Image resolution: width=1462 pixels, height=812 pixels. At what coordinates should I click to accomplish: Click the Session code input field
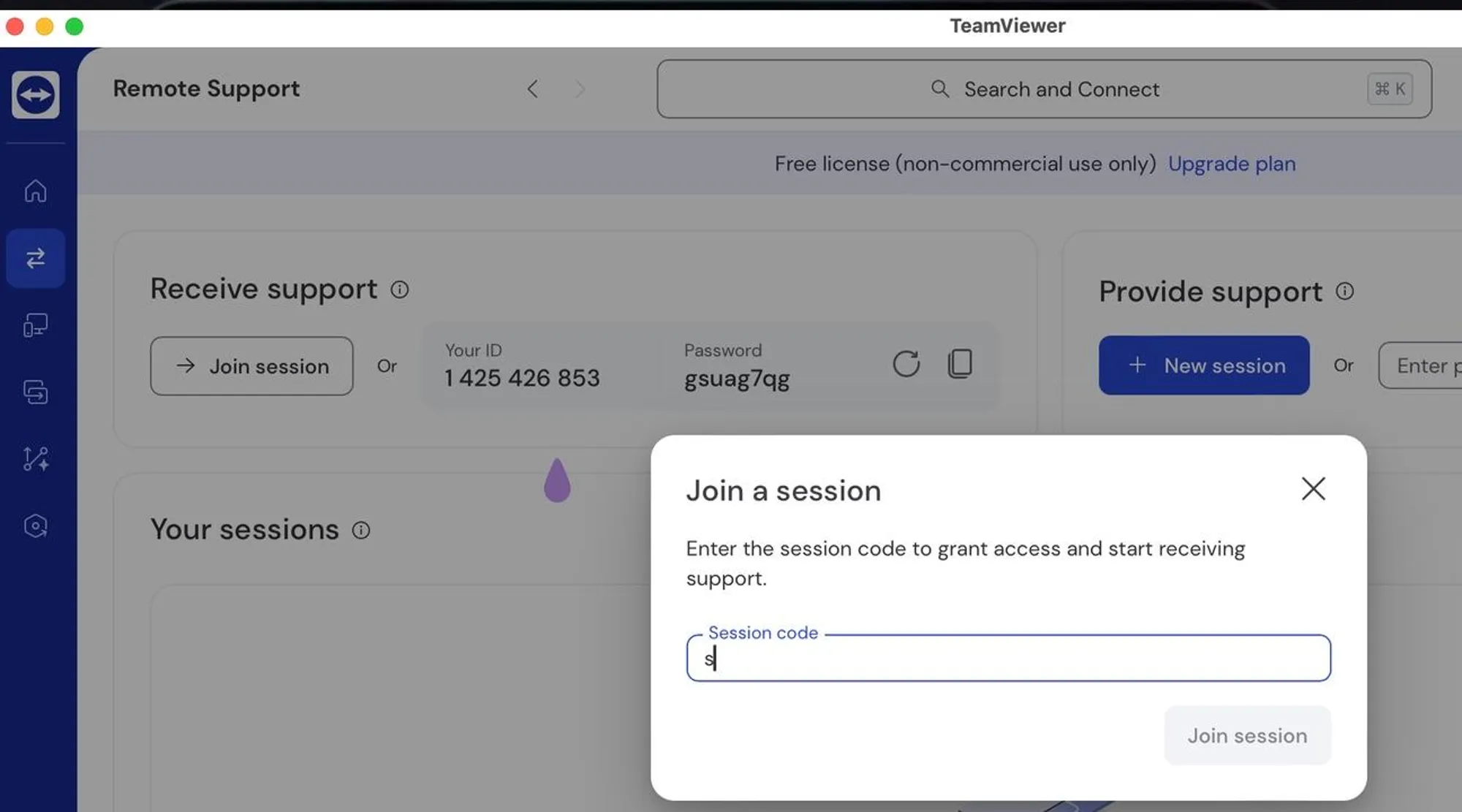pyautogui.click(x=1007, y=659)
